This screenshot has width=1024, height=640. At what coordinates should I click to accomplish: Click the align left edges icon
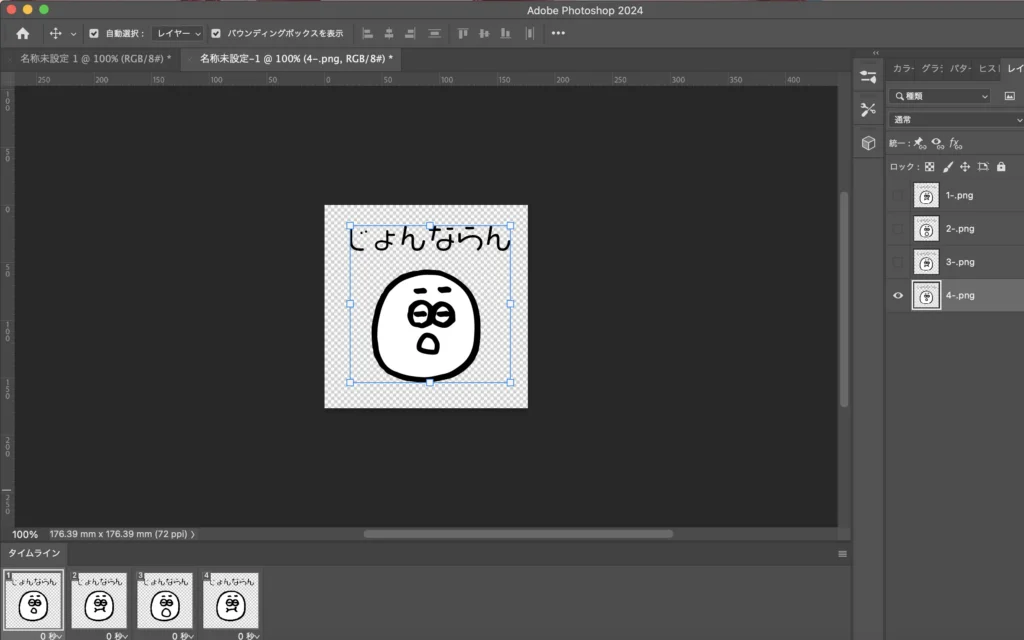(x=367, y=33)
